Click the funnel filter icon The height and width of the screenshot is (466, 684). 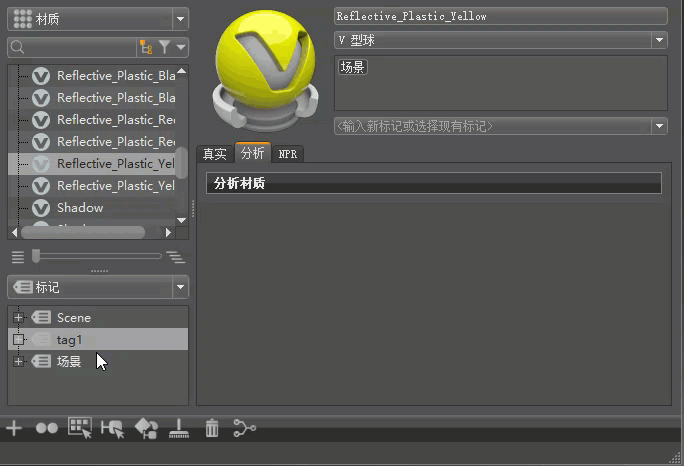pos(164,47)
